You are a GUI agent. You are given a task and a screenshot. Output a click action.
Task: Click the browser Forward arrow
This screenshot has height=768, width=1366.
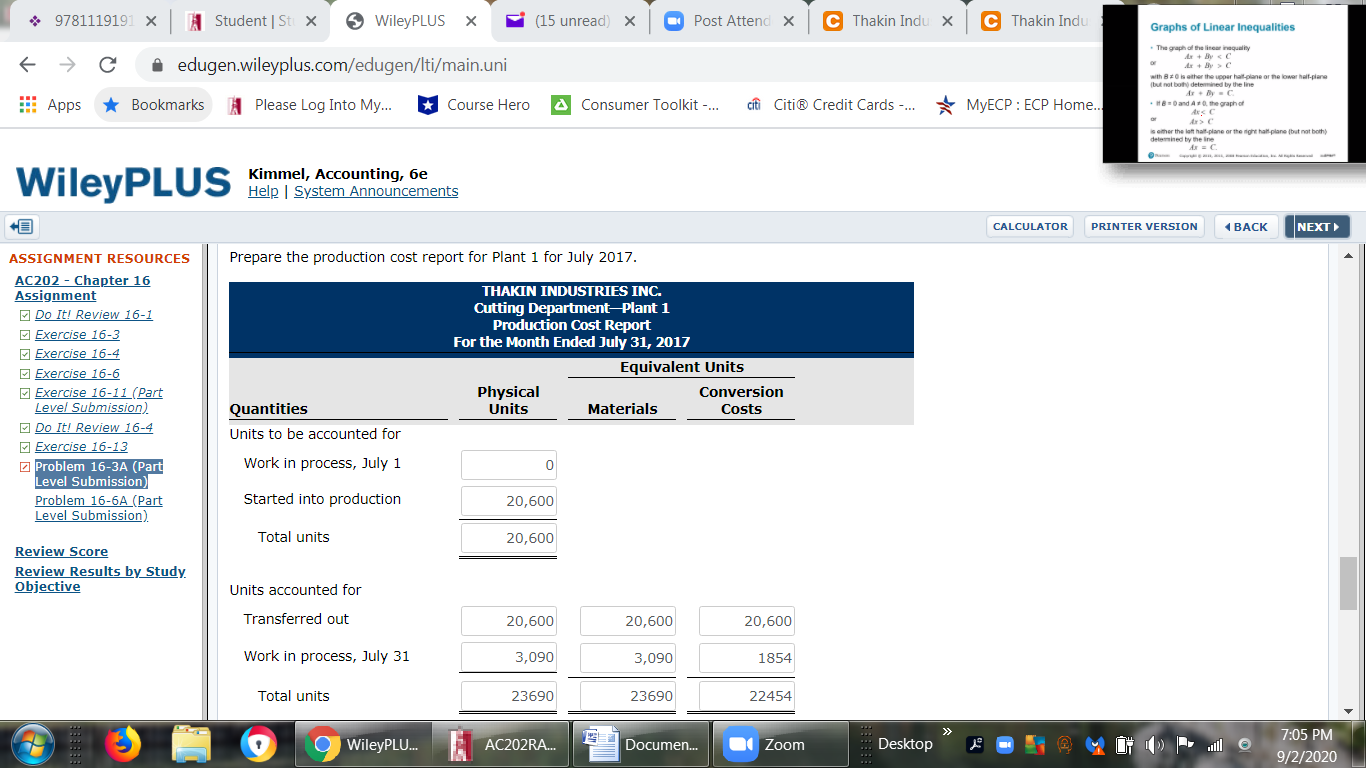[x=67, y=65]
